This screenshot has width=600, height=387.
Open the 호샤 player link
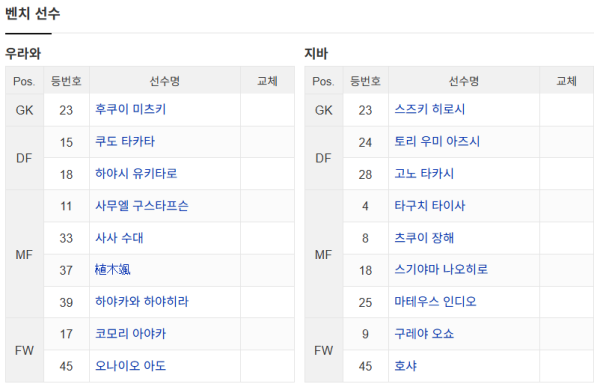point(406,366)
